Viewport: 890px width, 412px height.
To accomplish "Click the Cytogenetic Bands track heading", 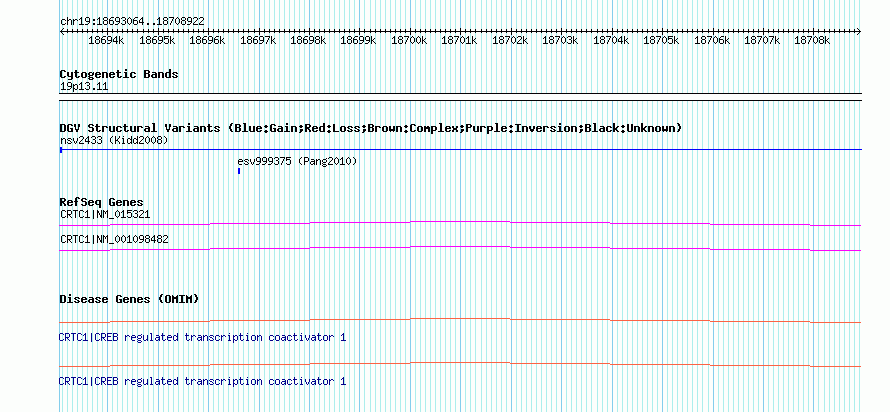I will pos(119,74).
